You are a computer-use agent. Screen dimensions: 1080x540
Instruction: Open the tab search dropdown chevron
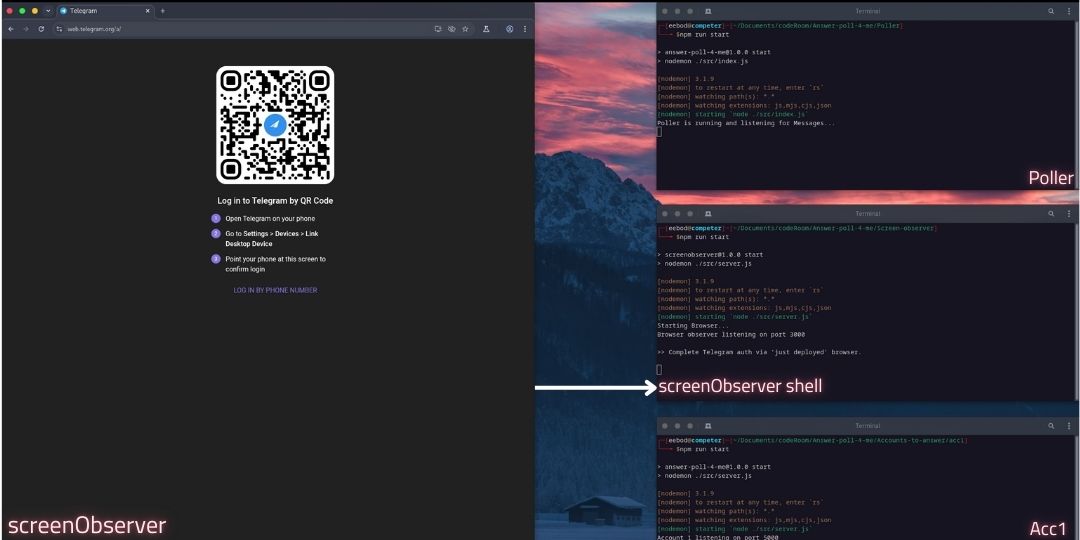click(48, 11)
